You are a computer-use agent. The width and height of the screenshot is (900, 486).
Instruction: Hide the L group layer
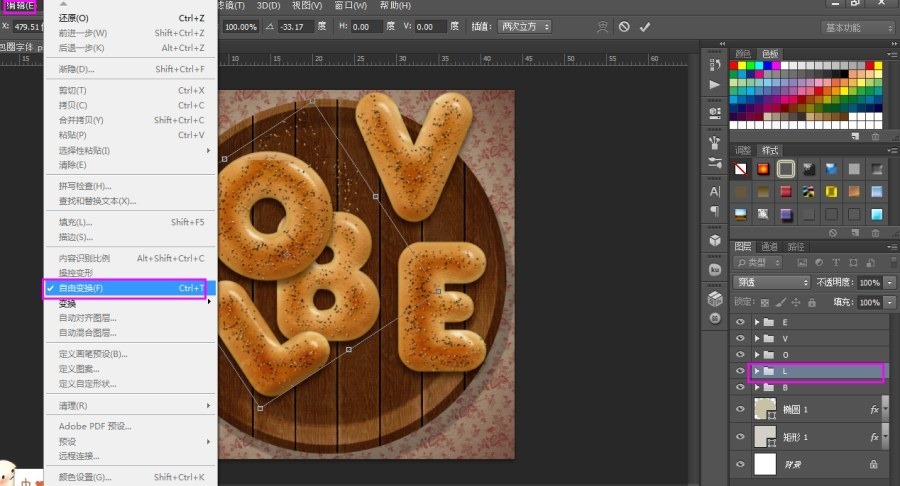coord(740,371)
